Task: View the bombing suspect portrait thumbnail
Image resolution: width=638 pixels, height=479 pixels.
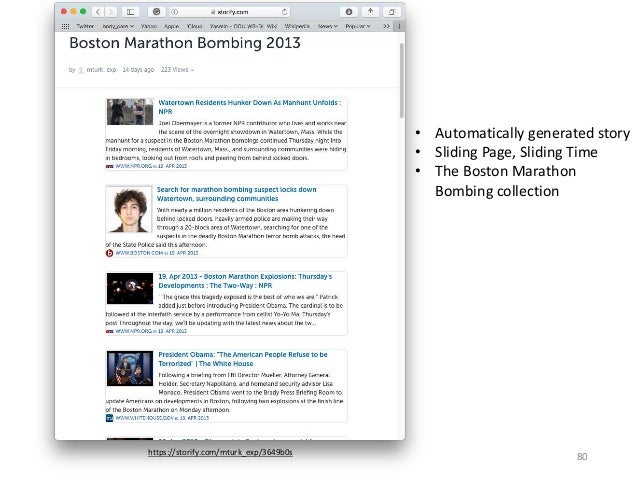Action: (129, 209)
